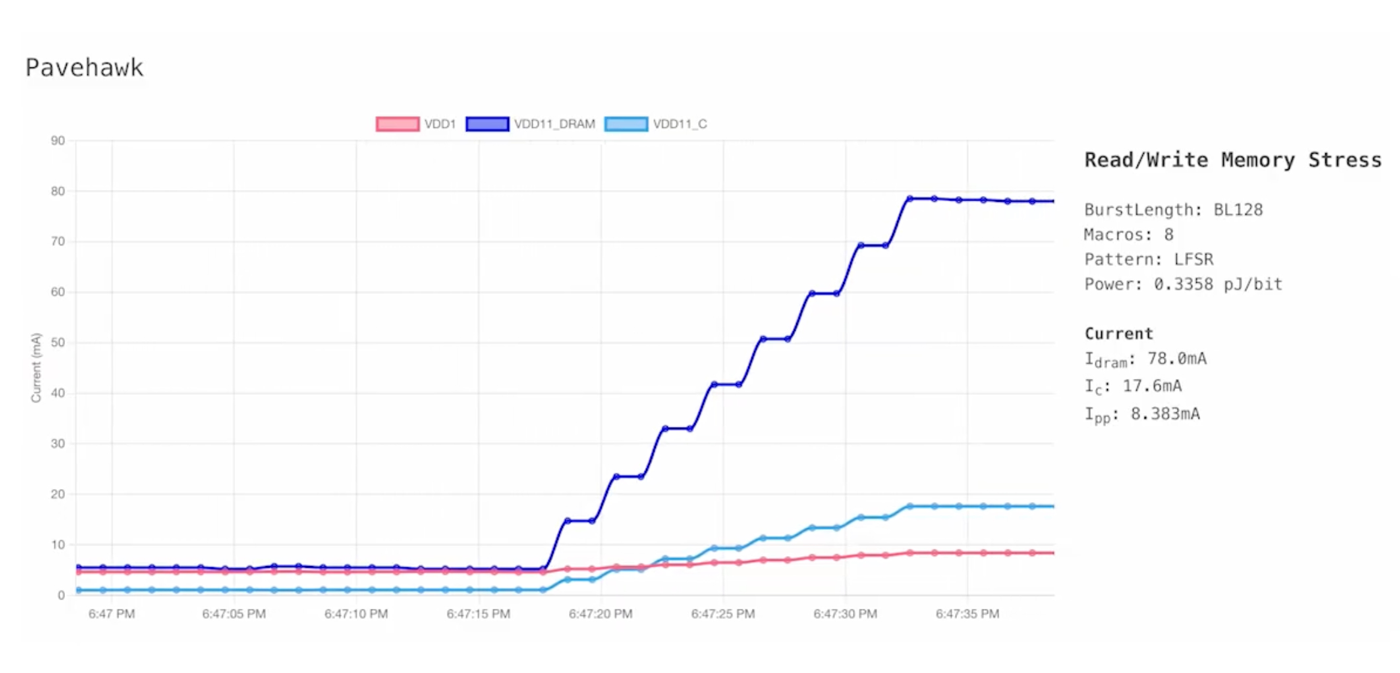Click the Pavehawk title text
This screenshot has width=1400, height=673.
84,68
